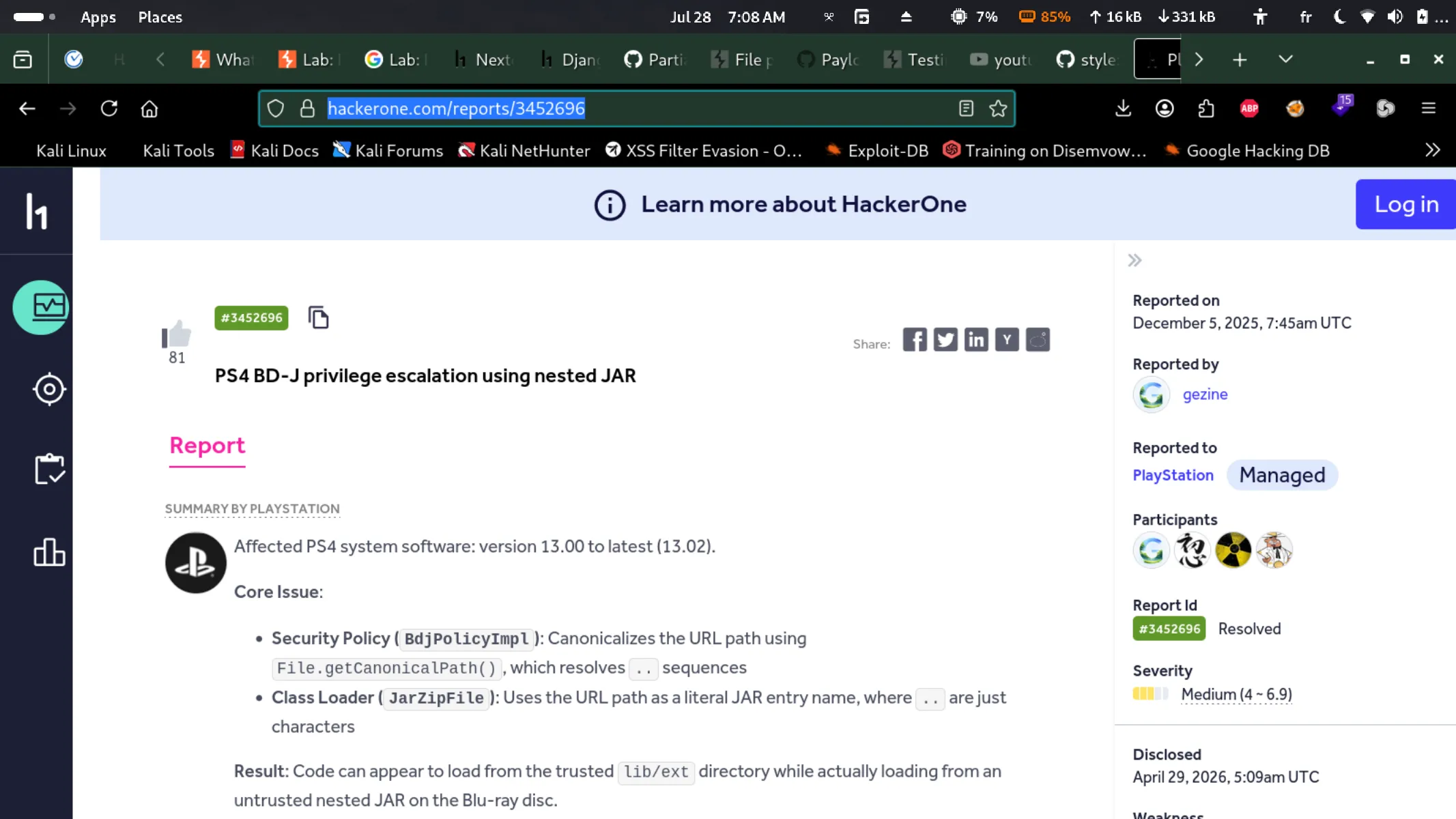Viewport: 1456px width, 819px height.
Task: Click the address bar URL field
Action: (x=636, y=109)
